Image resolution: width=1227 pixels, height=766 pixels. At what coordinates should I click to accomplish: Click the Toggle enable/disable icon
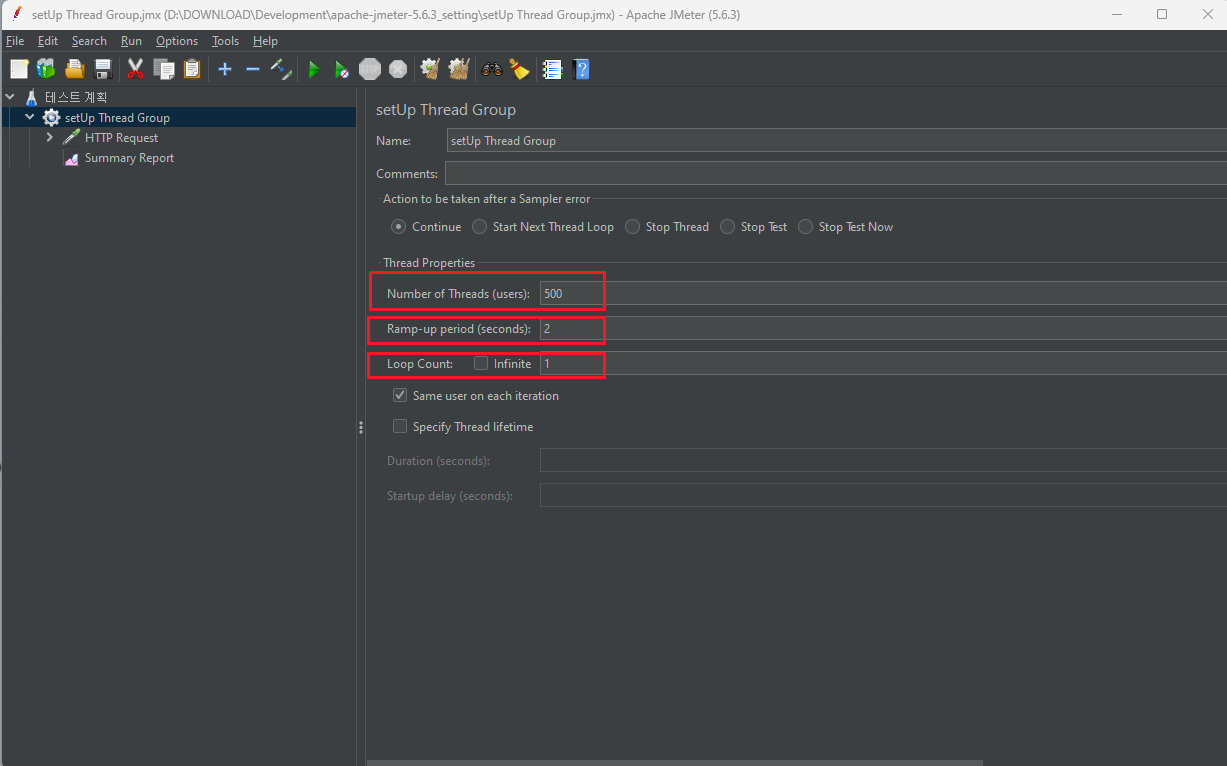click(x=281, y=69)
